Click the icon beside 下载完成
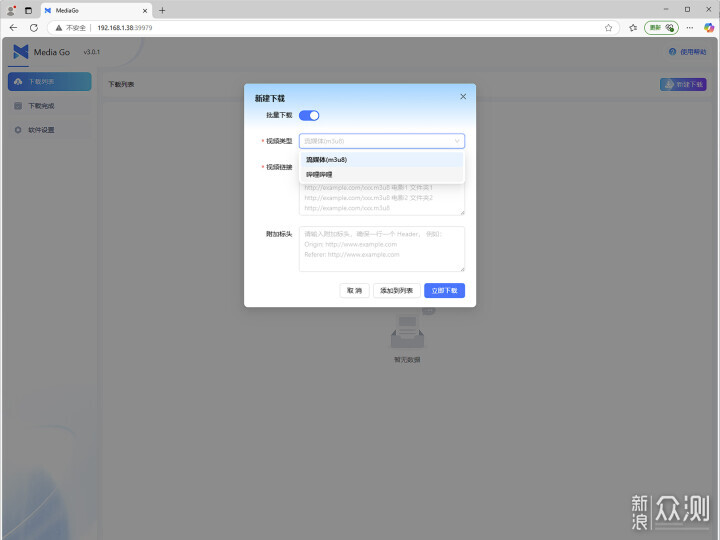720x540 pixels. coord(18,106)
